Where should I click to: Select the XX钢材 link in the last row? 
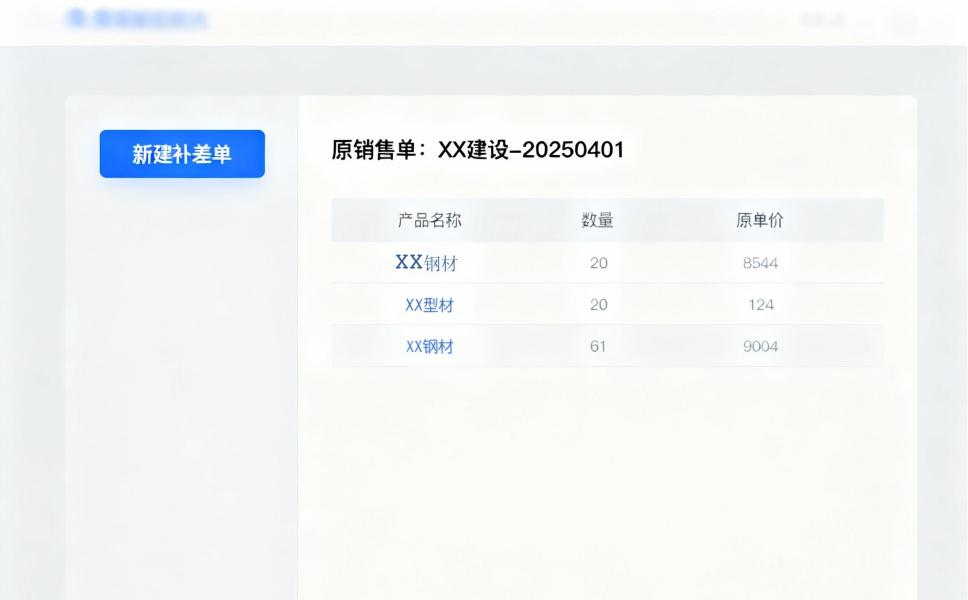pos(430,345)
